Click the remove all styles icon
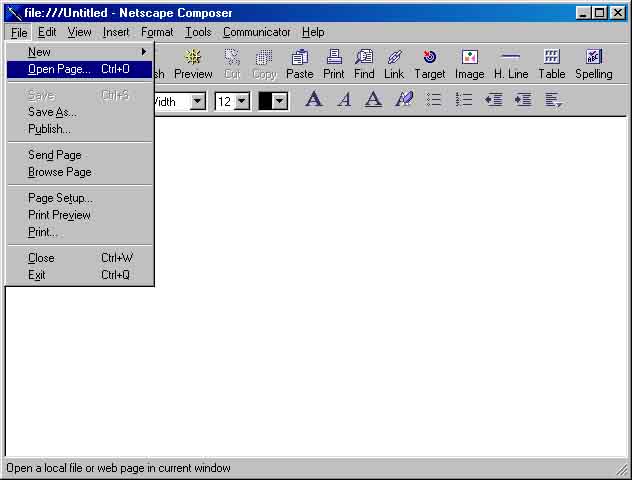Viewport: 632px width, 480px height. pyautogui.click(x=404, y=99)
